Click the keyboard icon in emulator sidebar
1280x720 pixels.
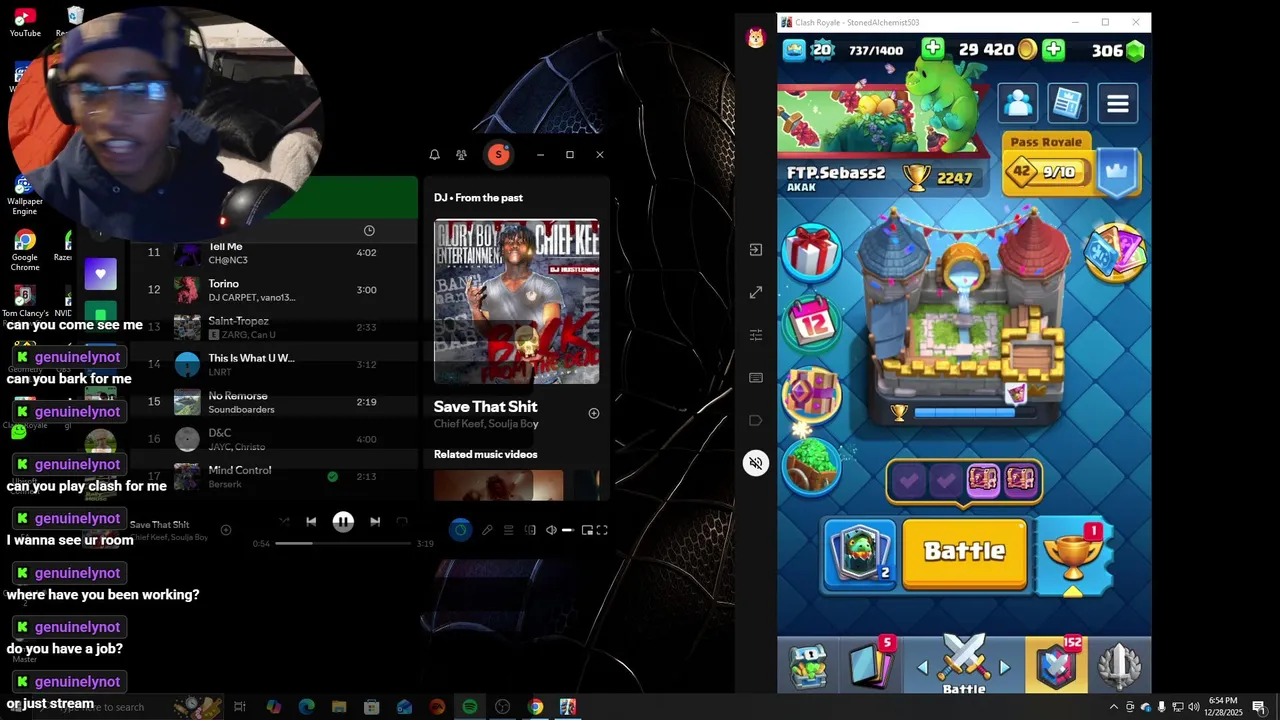(756, 378)
